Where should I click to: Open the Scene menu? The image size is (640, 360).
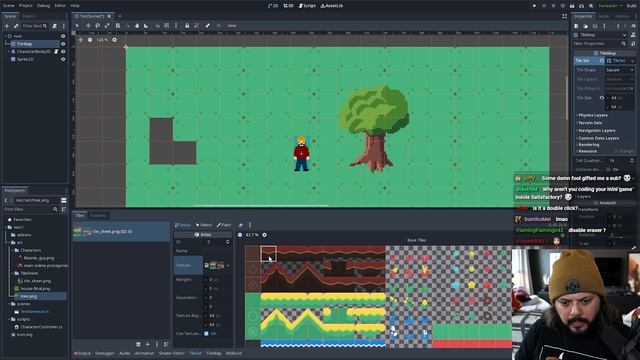pos(9,6)
